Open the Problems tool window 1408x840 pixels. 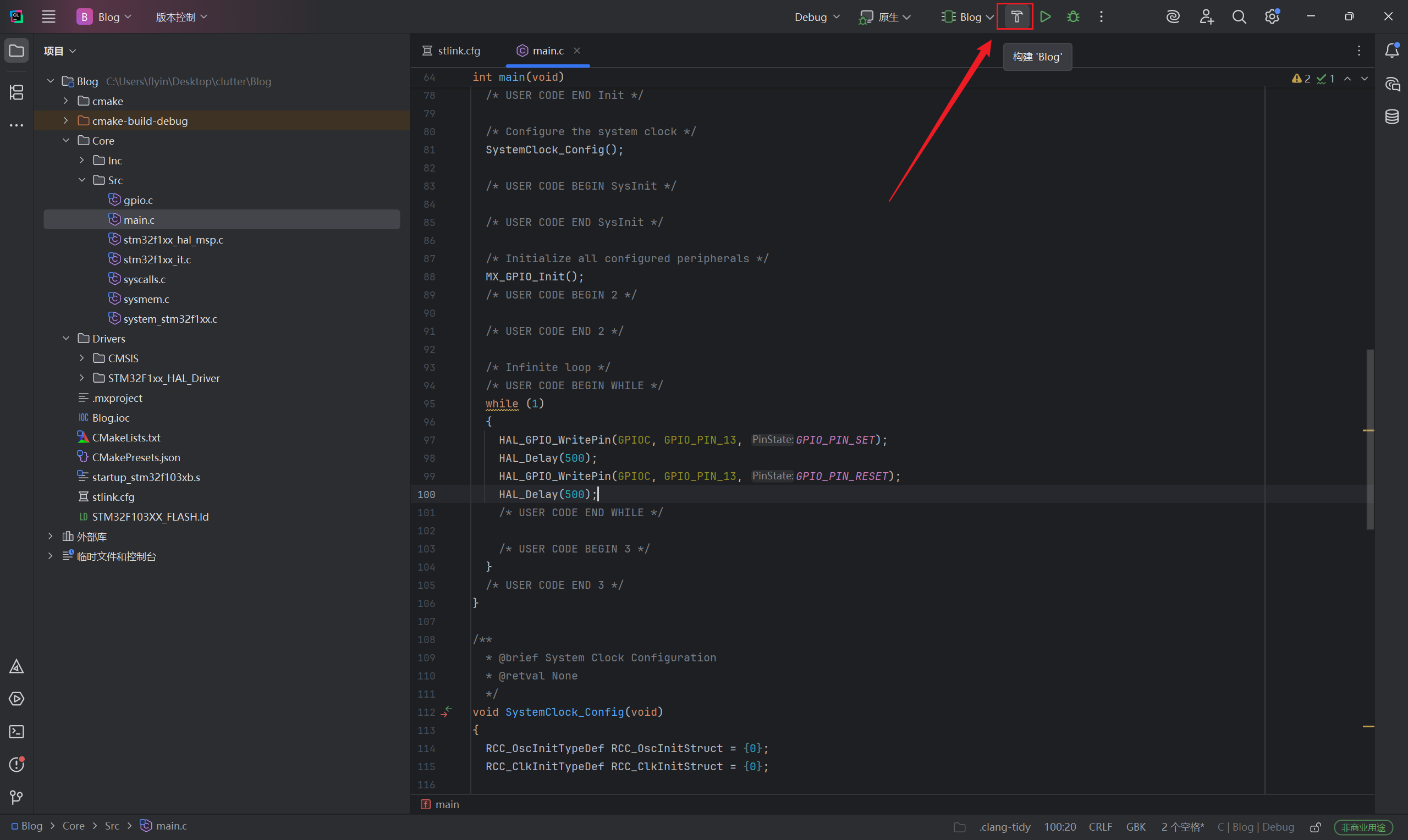click(x=16, y=765)
